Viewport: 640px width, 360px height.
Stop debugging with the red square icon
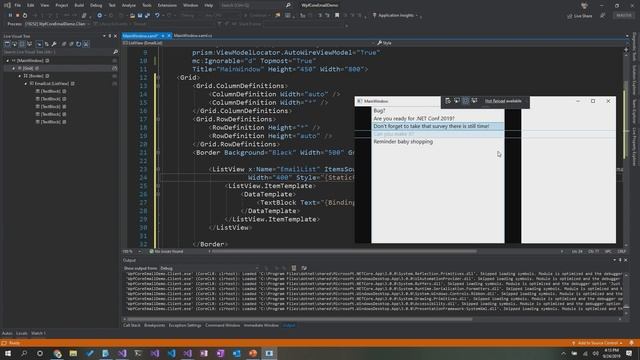(18, 16)
